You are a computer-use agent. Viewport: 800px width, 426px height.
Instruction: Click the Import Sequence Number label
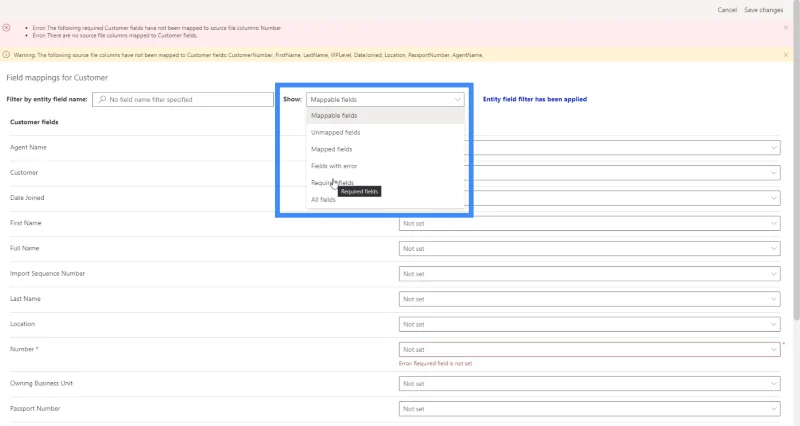47,273
